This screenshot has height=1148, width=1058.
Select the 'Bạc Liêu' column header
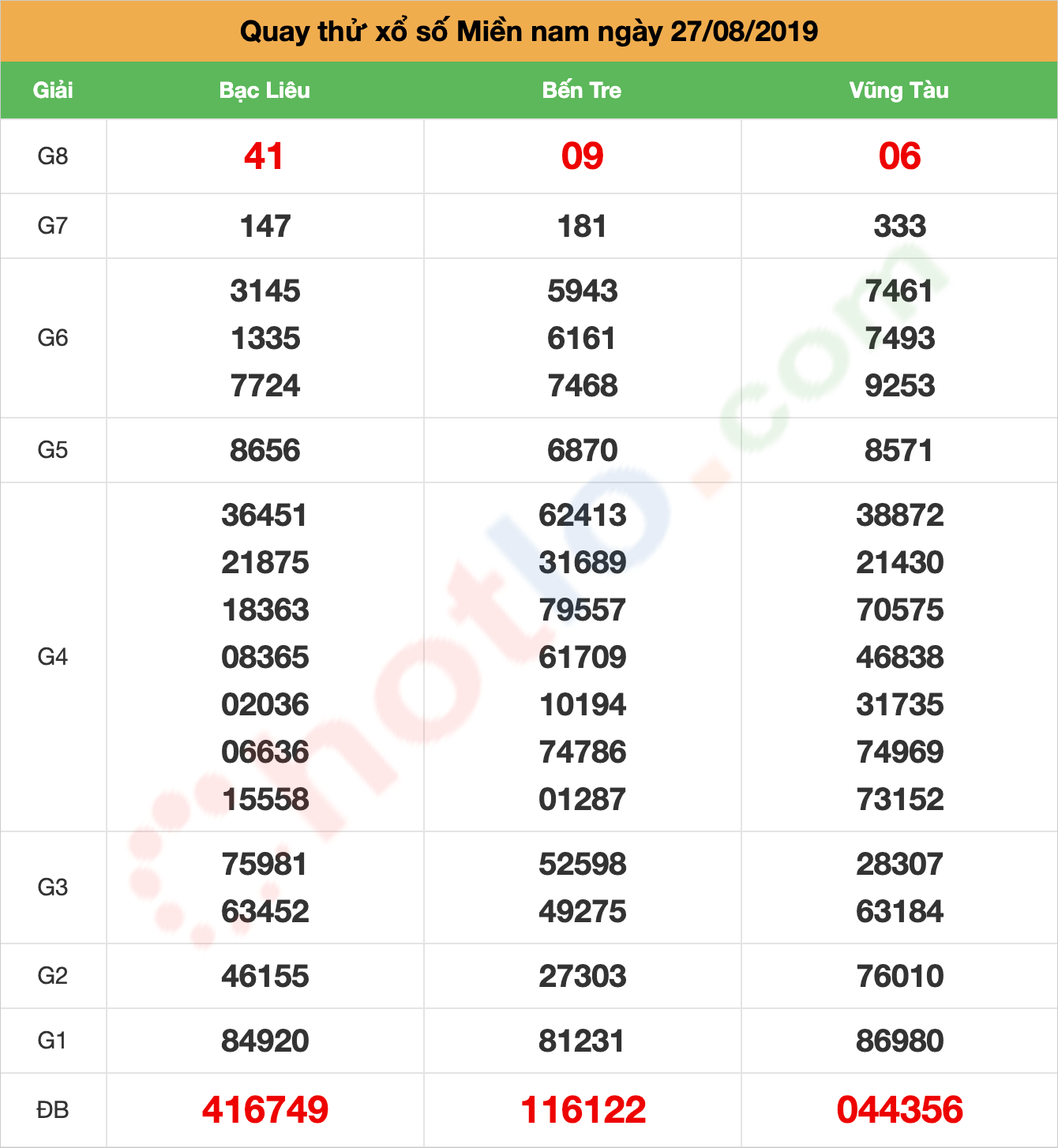point(264,90)
